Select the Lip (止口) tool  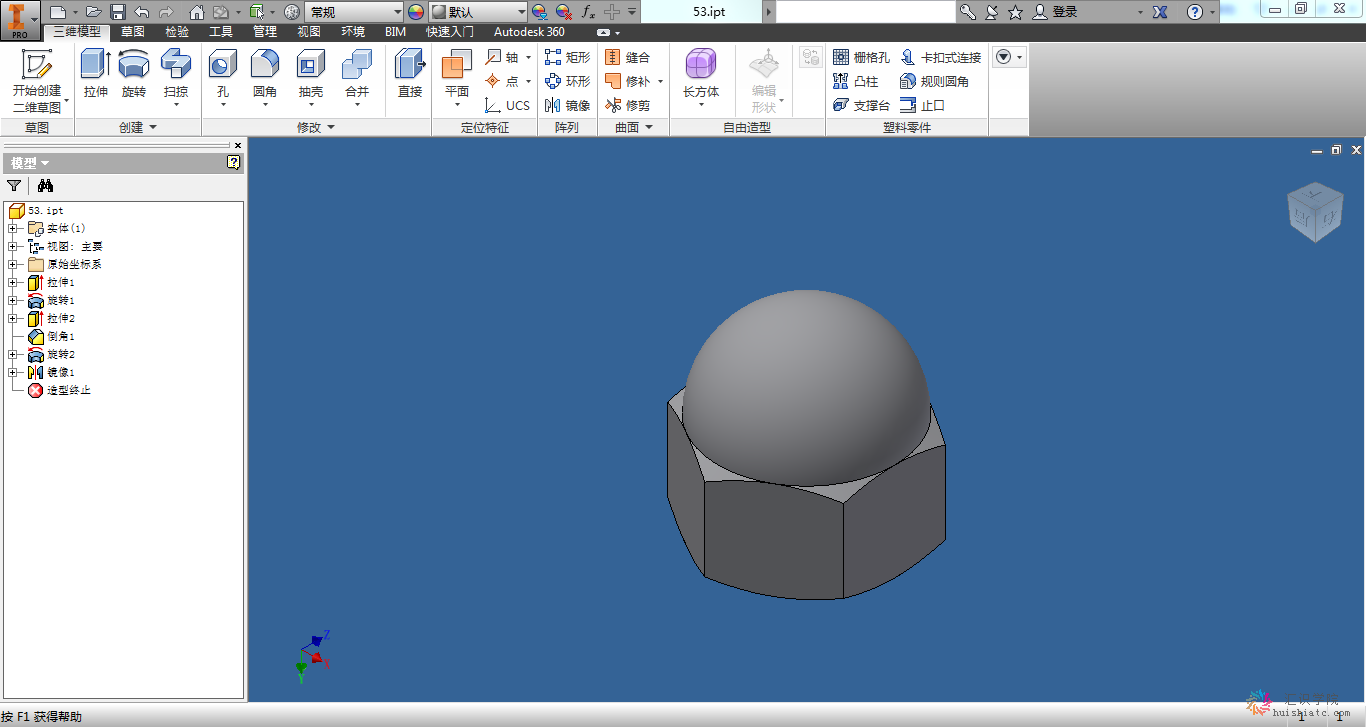[x=923, y=105]
